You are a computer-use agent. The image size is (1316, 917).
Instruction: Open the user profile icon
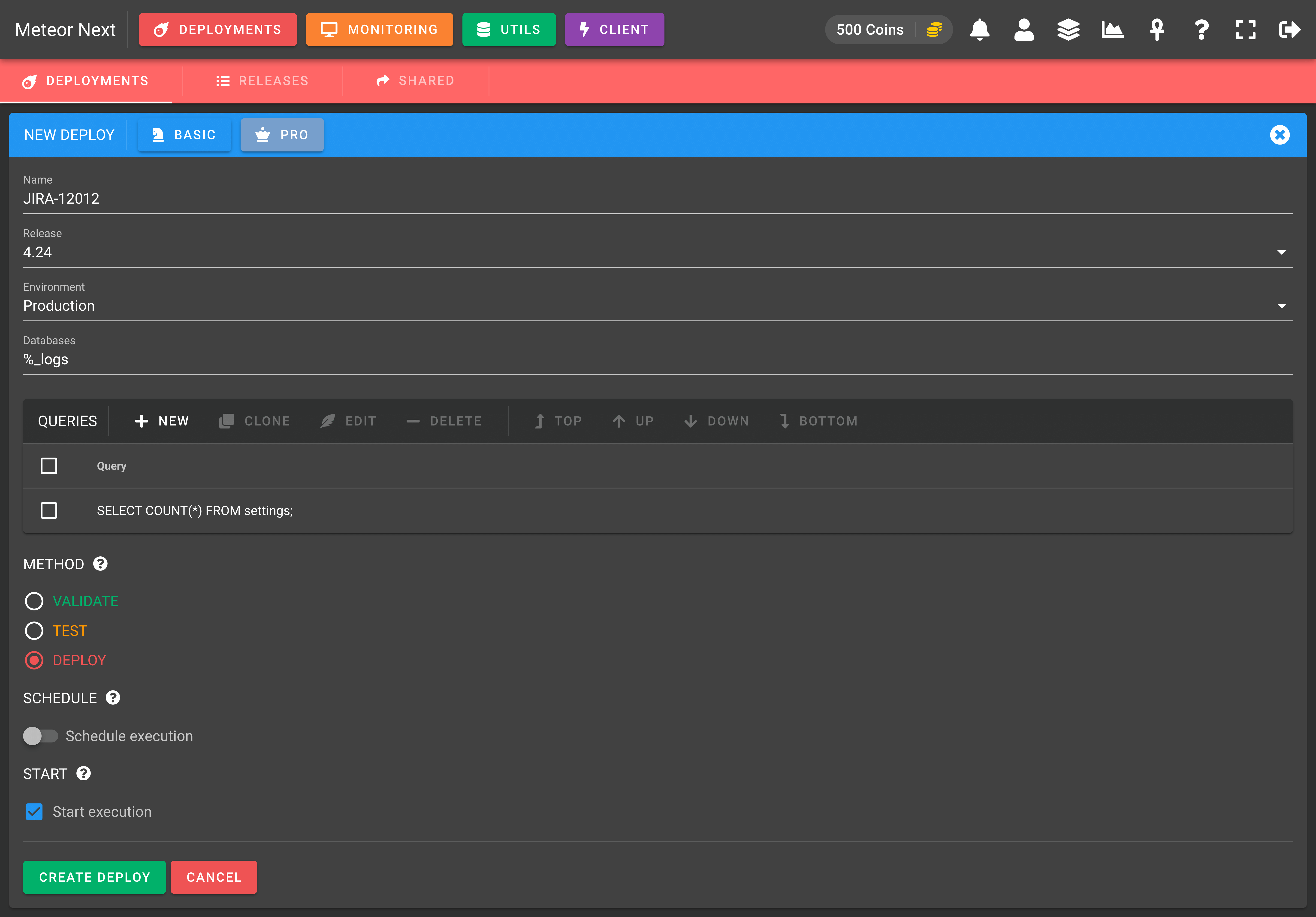coord(1024,30)
